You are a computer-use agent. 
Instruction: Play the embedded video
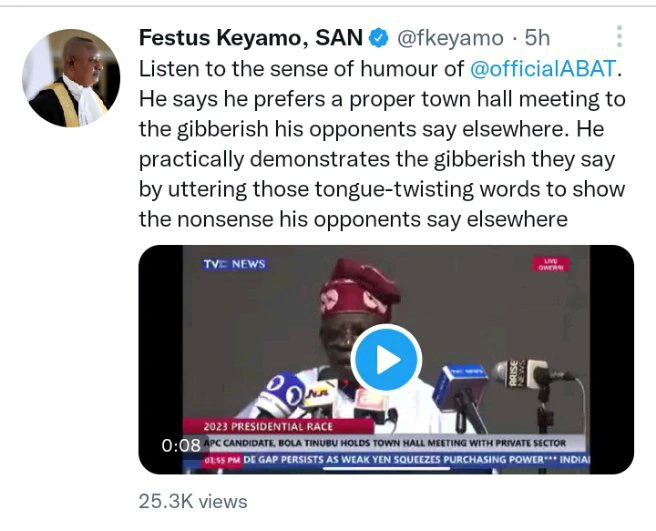click(x=386, y=359)
